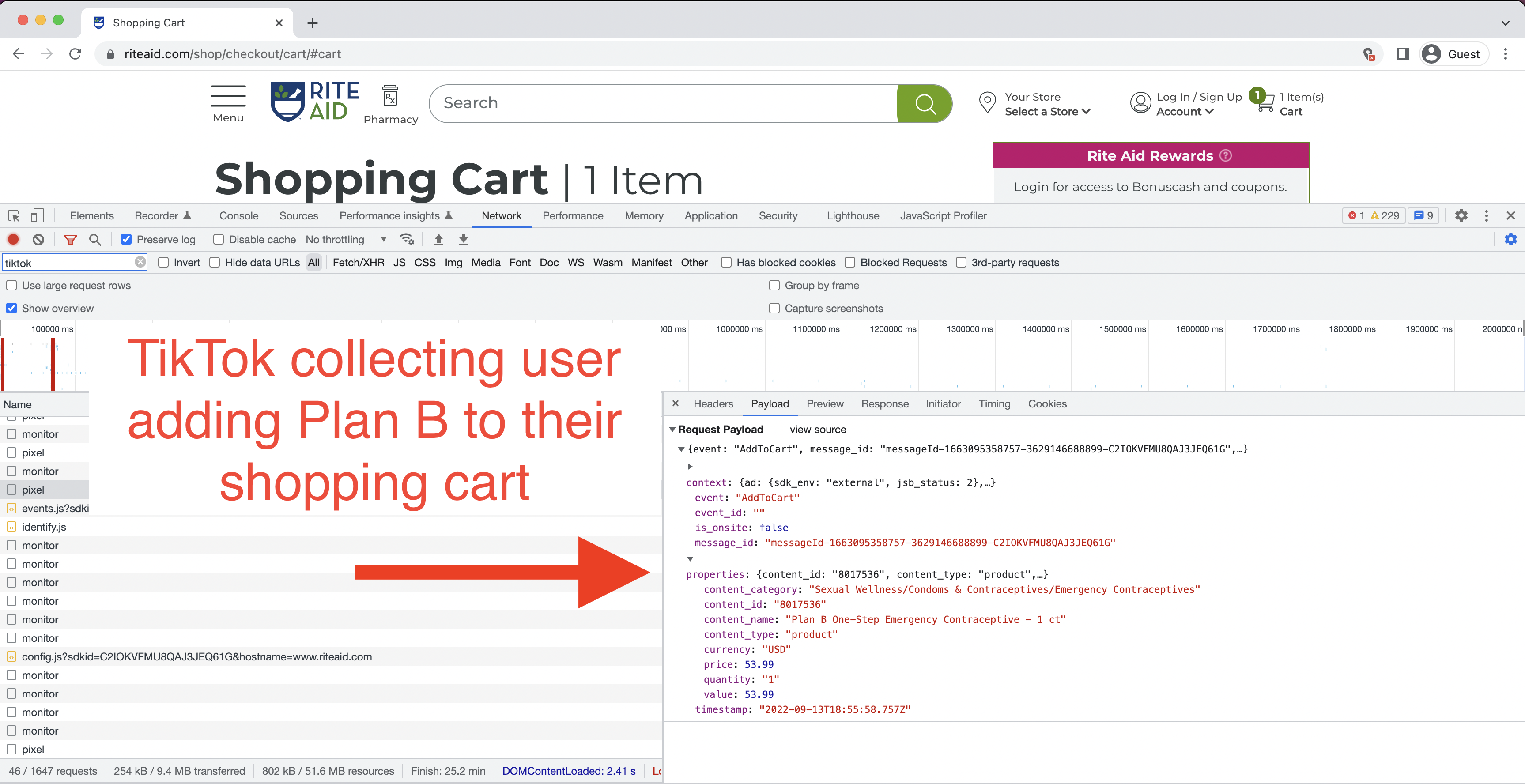Open the tab search chevron in Chrome

coord(1505,23)
